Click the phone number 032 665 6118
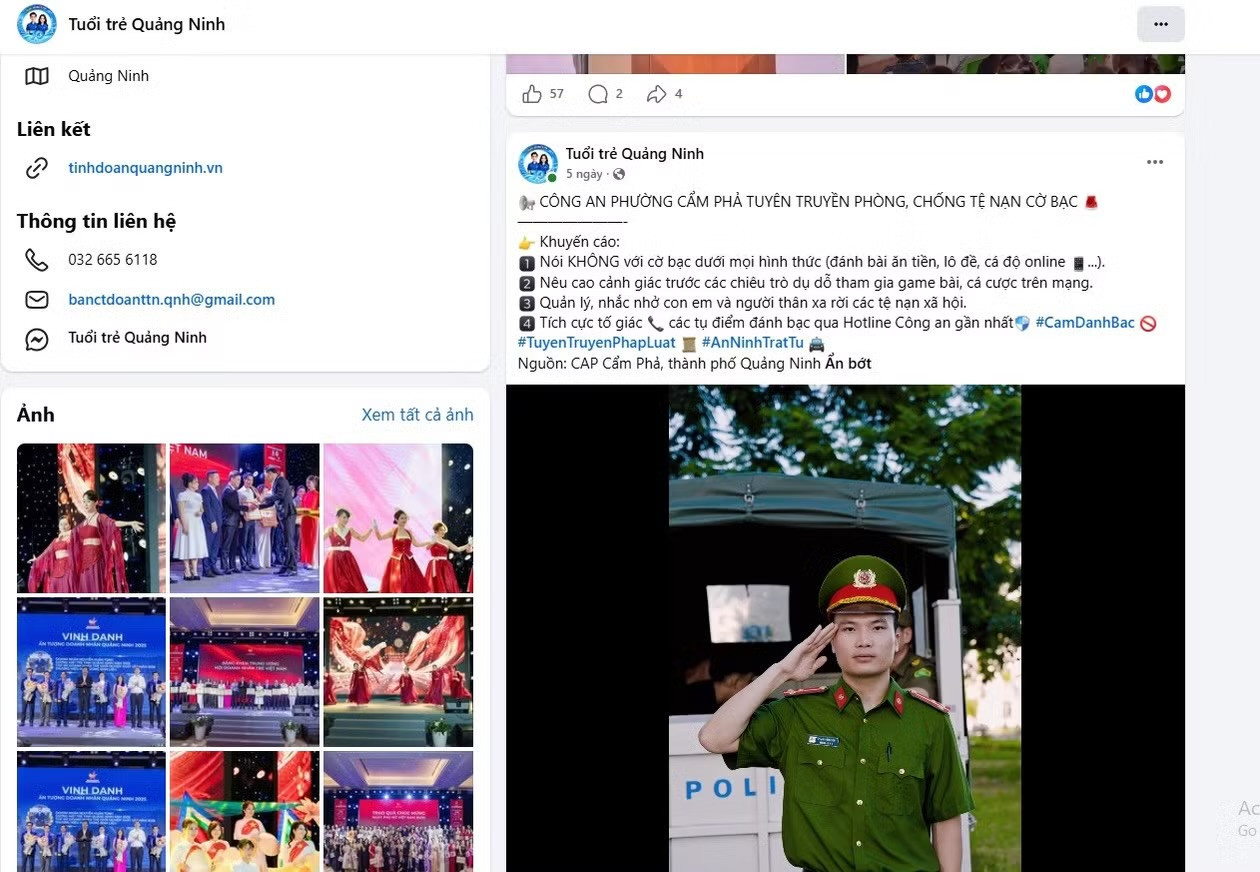The image size is (1260, 872). click(x=113, y=260)
